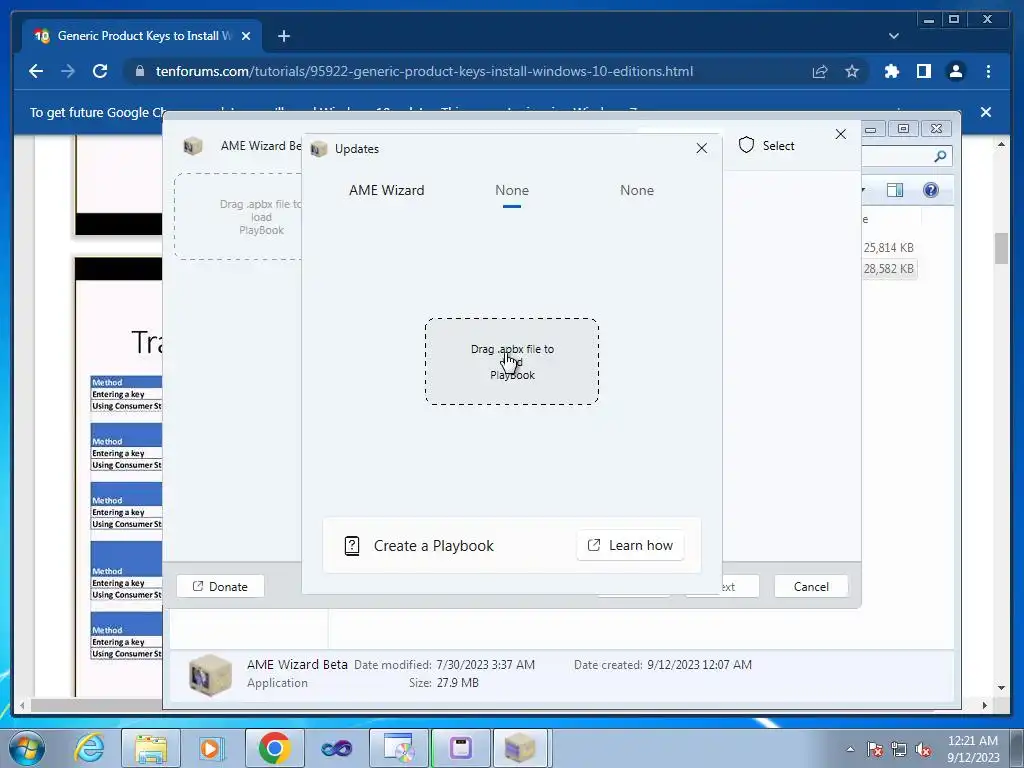Click muted volume tray icon
The width and height of the screenshot is (1024, 768).
click(x=923, y=749)
